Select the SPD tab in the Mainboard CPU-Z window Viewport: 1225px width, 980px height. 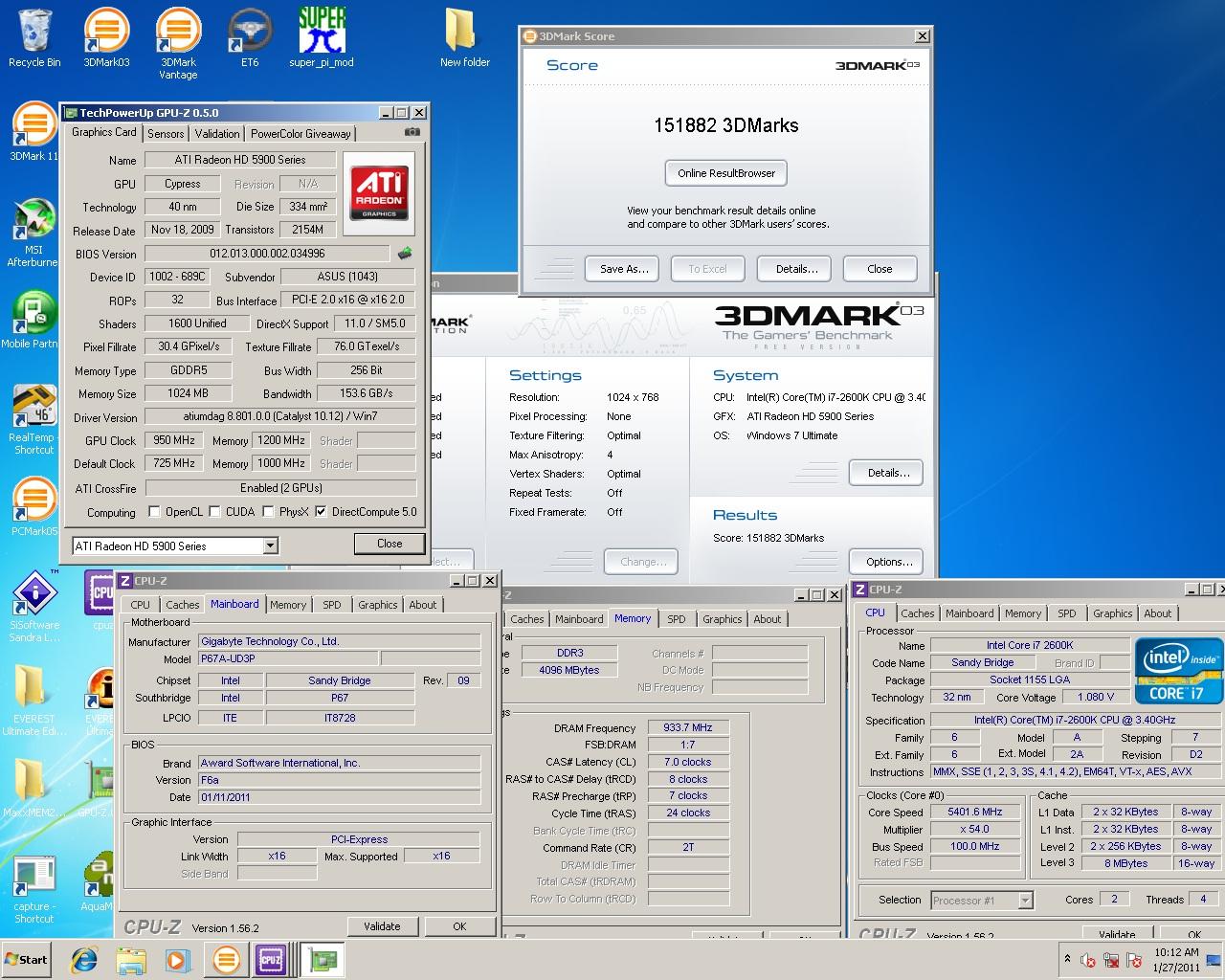coord(331,605)
